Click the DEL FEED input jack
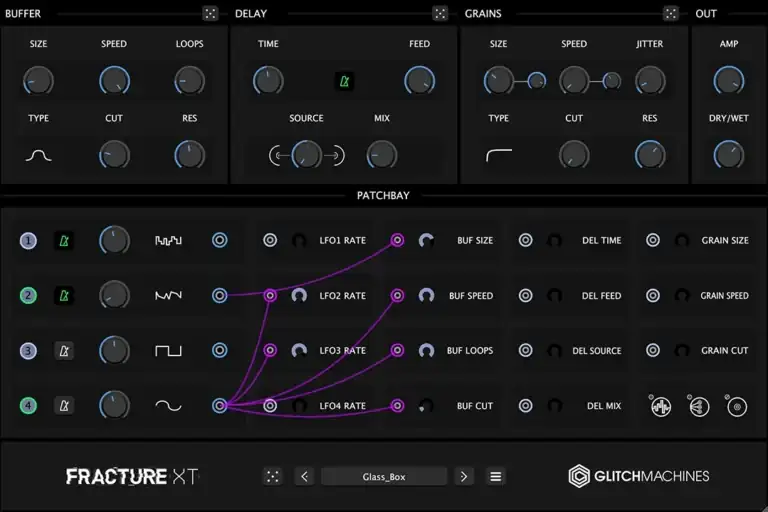Image resolution: width=768 pixels, height=512 pixels. click(x=526, y=295)
